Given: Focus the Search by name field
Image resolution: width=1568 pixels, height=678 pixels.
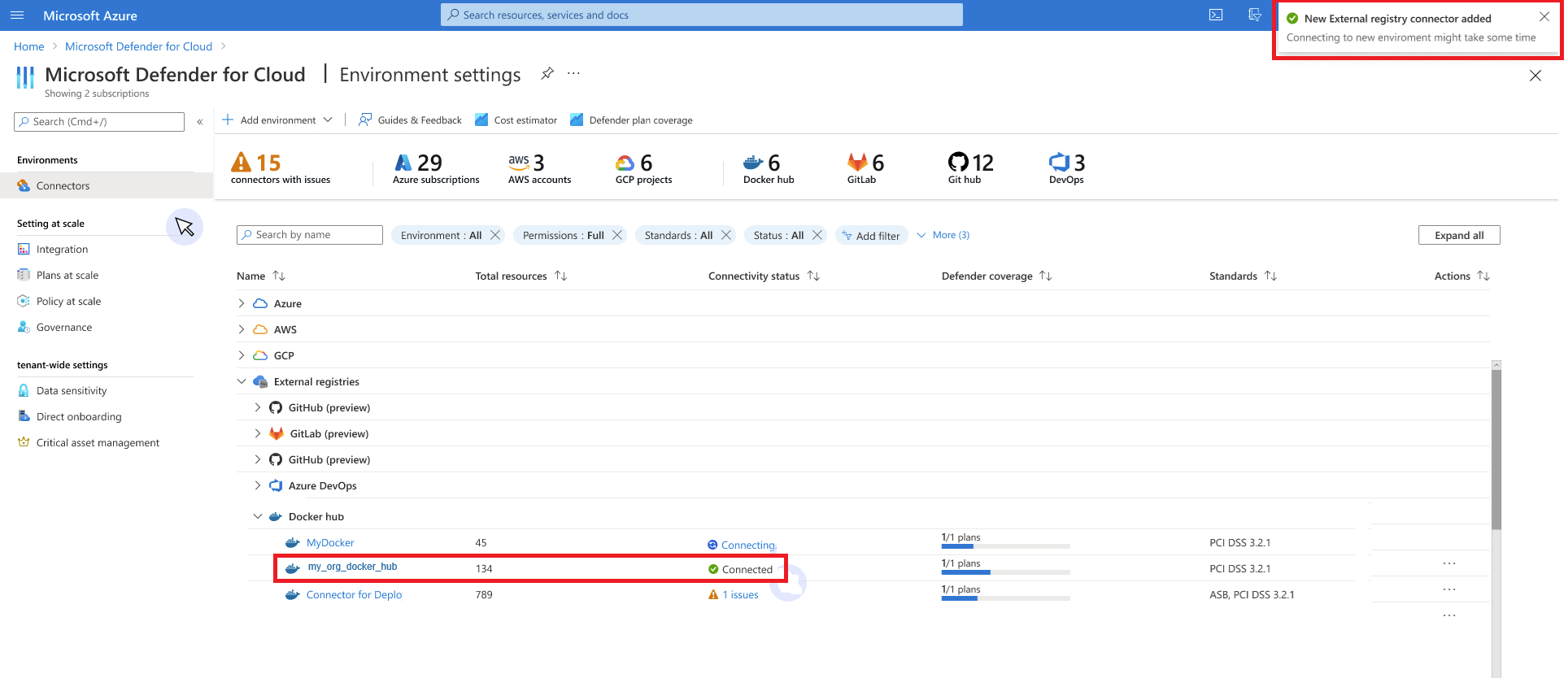Looking at the screenshot, I should point(310,235).
